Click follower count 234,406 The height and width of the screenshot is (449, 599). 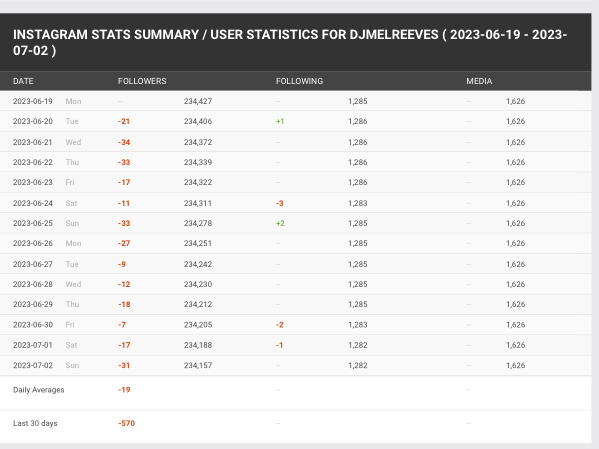click(198, 121)
